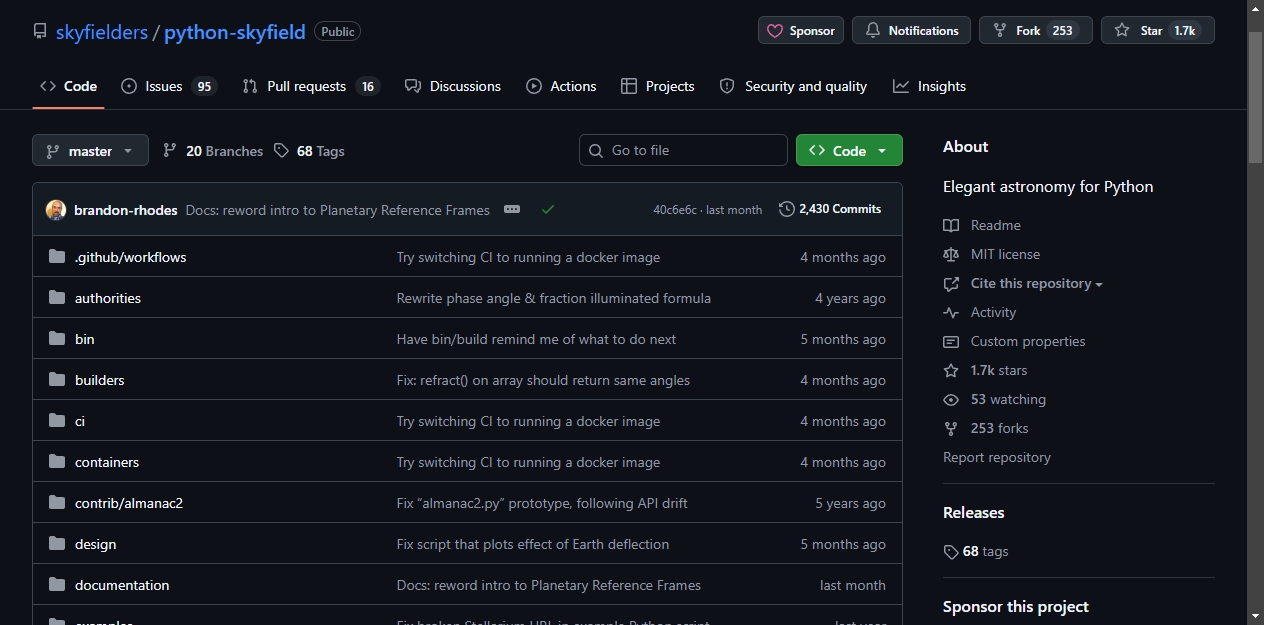
Task: Click the tag icon next to 68 tags under Releases
Action: [951, 552]
